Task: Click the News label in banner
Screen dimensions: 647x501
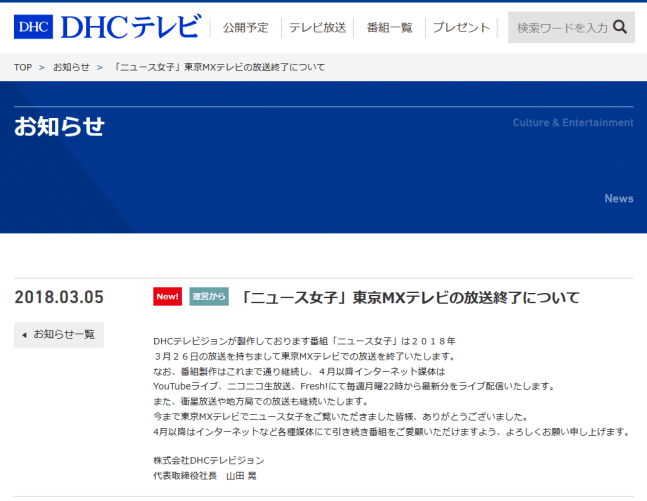Action: coord(619,199)
